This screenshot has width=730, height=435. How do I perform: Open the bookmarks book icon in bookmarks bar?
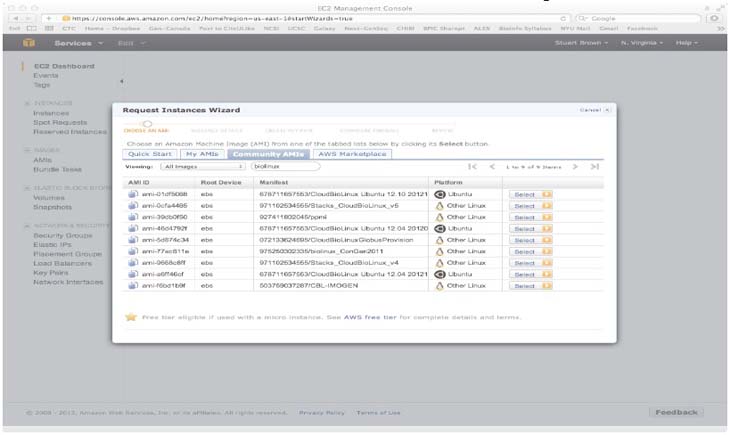[x=31, y=28]
